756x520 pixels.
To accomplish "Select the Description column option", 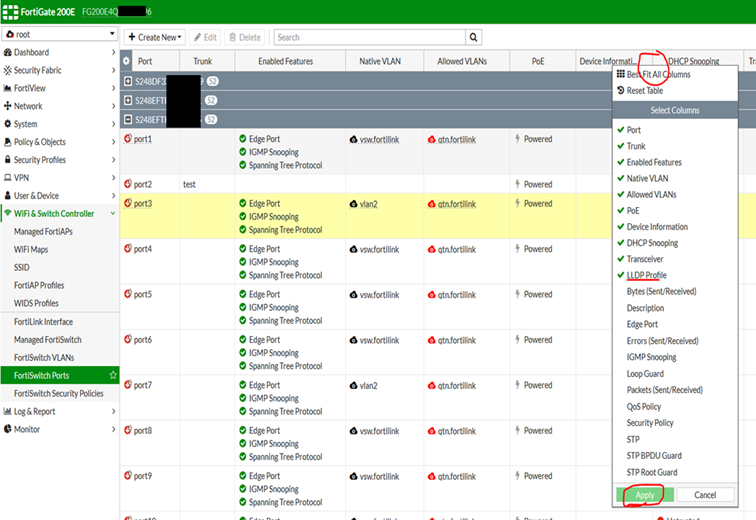I will 645,308.
